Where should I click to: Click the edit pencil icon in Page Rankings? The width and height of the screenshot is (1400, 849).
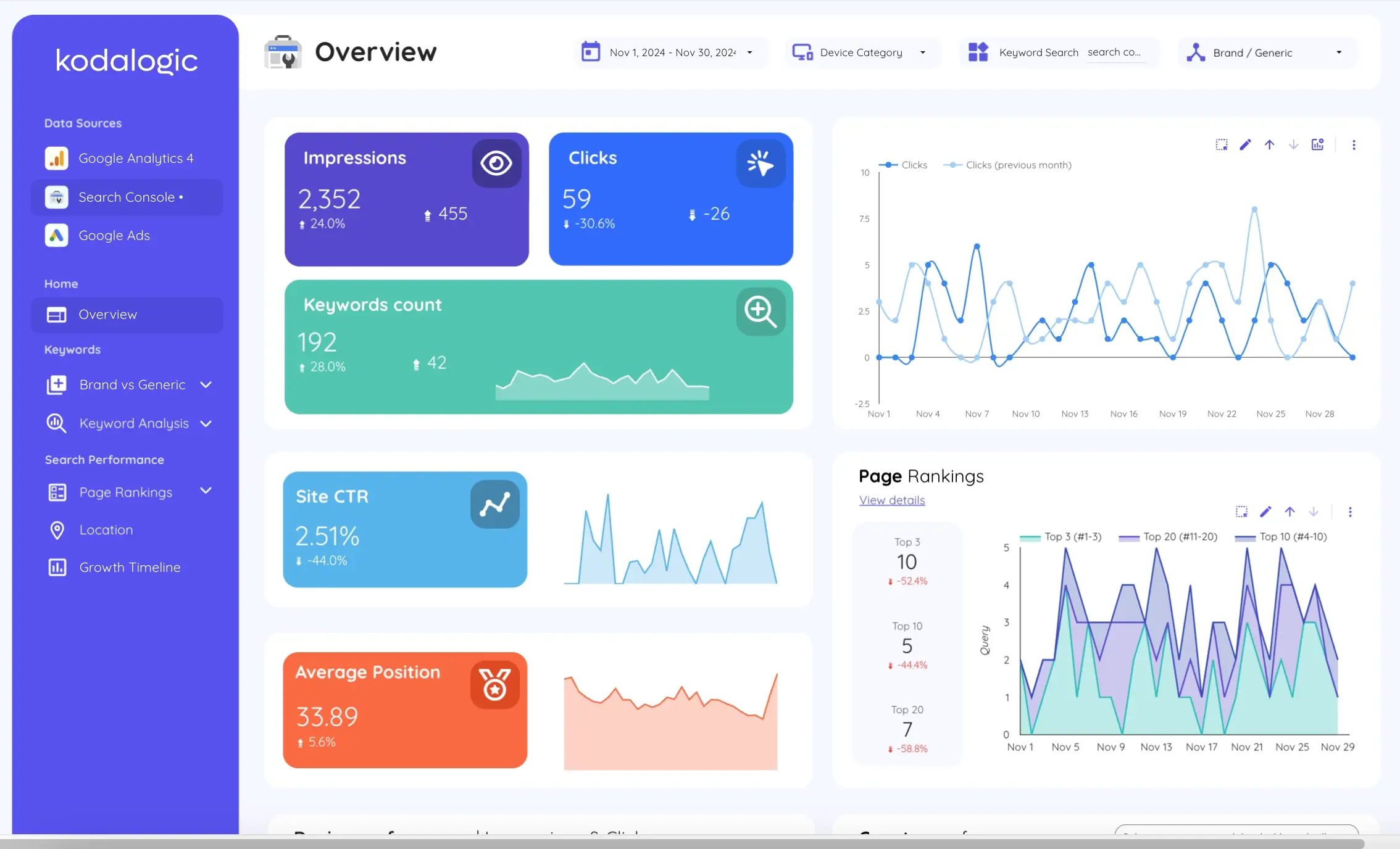click(x=1266, y=512)
